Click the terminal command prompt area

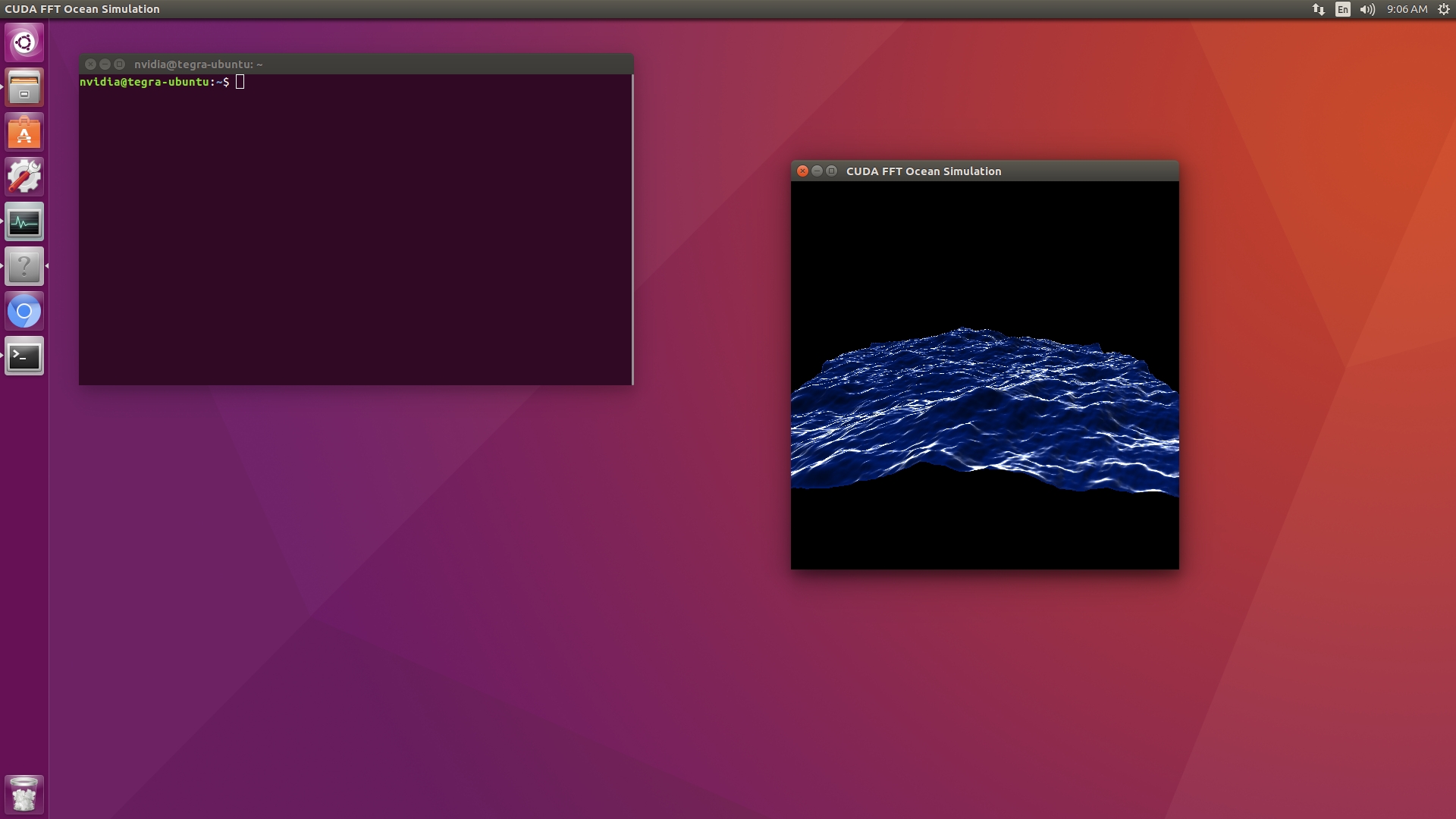(355, 227)
